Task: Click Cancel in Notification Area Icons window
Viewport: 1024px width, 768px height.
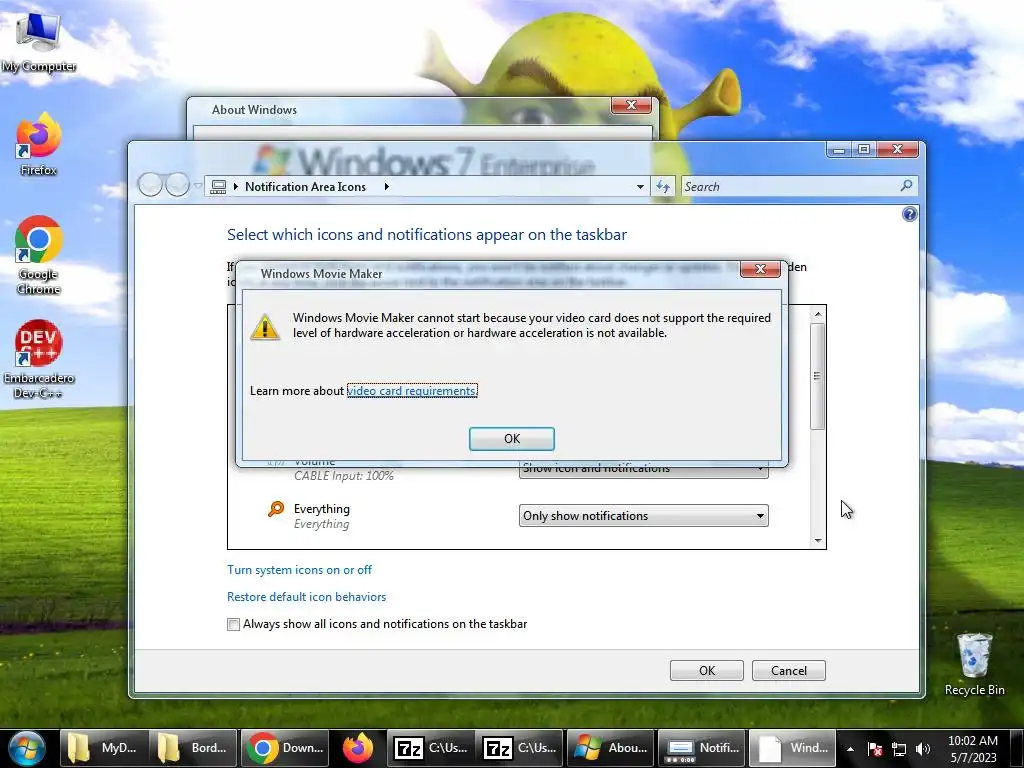Action: 788,671
